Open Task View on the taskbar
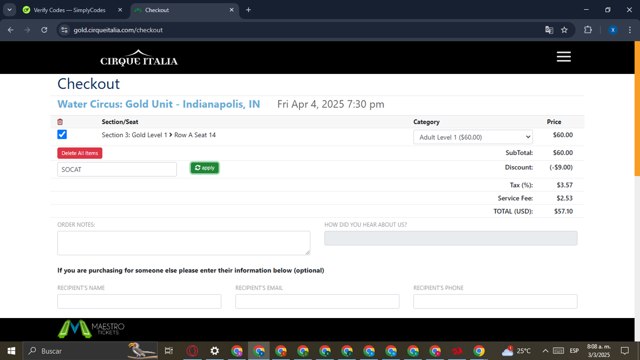 [x=169, y=351]
